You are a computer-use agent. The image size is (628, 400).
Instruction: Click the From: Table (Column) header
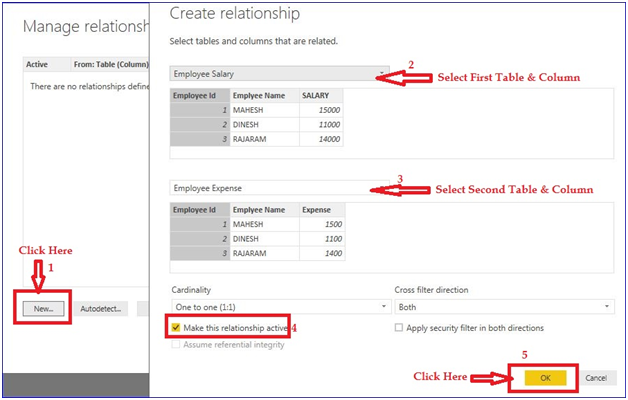[110, 65]
